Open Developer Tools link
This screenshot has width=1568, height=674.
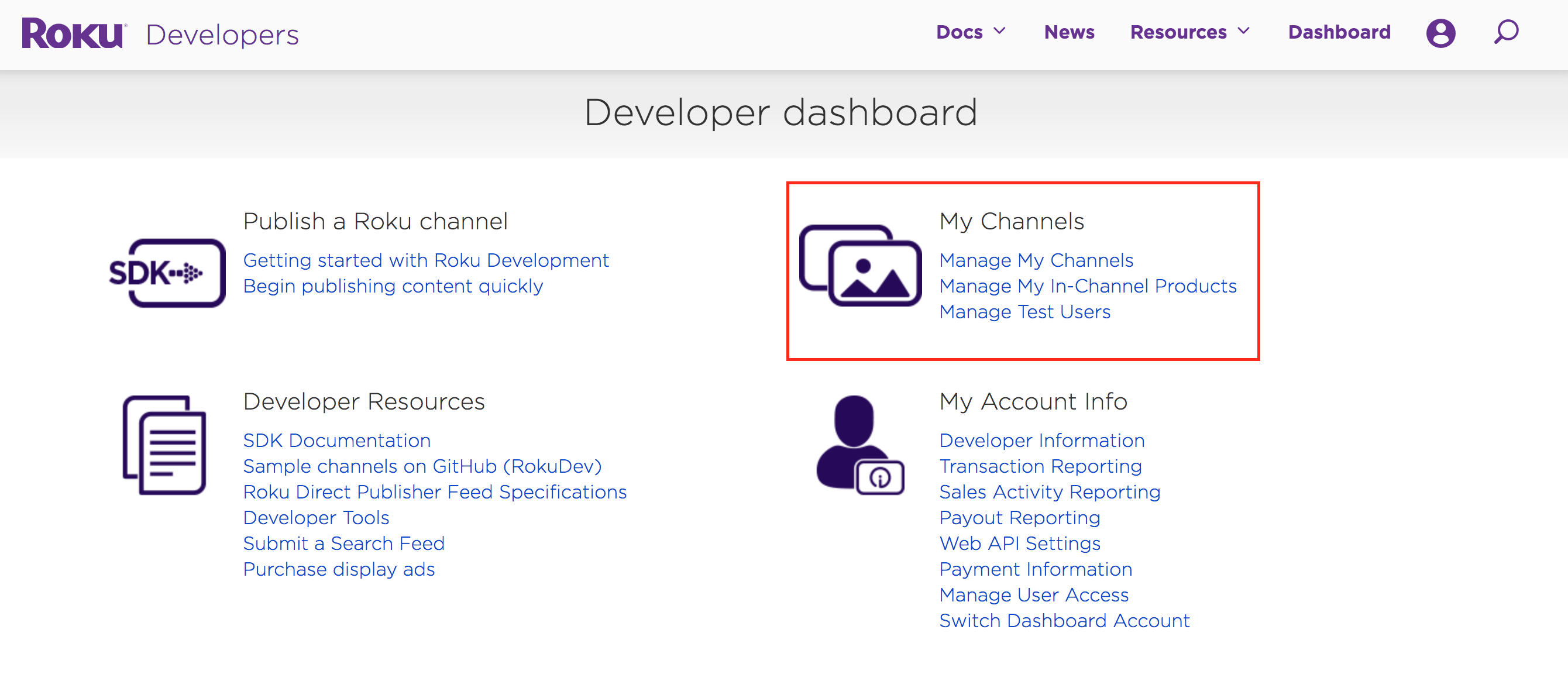coord(316,517)
